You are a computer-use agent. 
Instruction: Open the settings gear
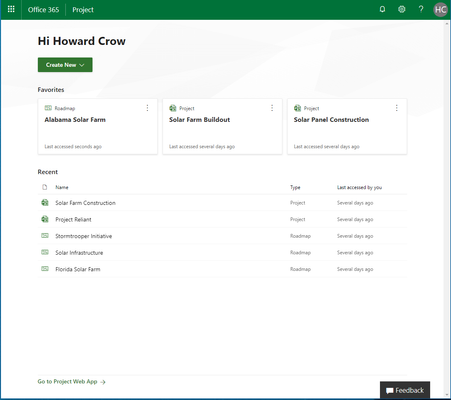pos(402,9)
